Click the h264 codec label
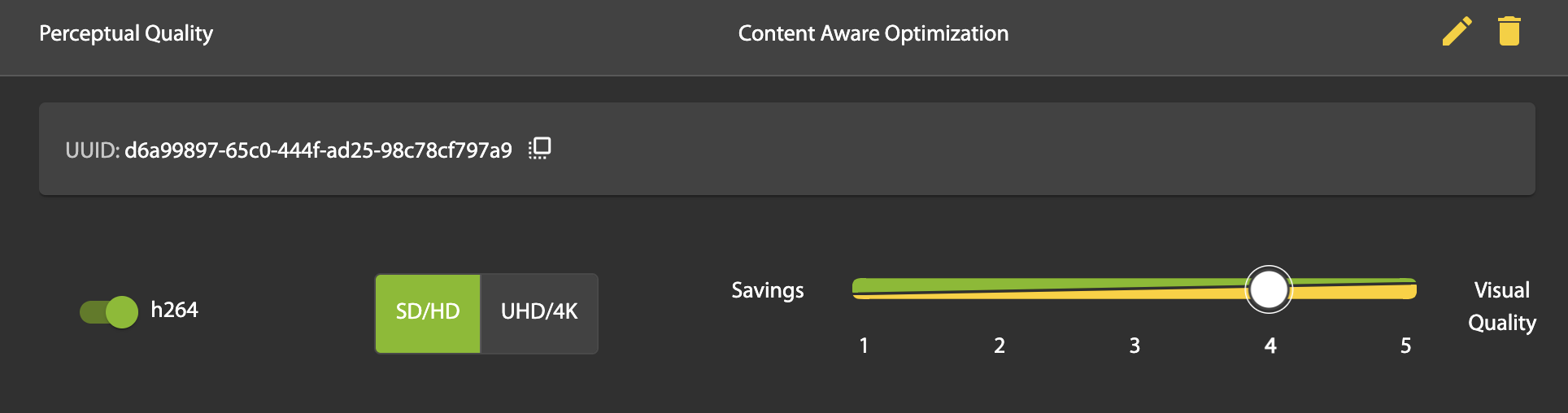1568x413 pixels. (174, 310)
